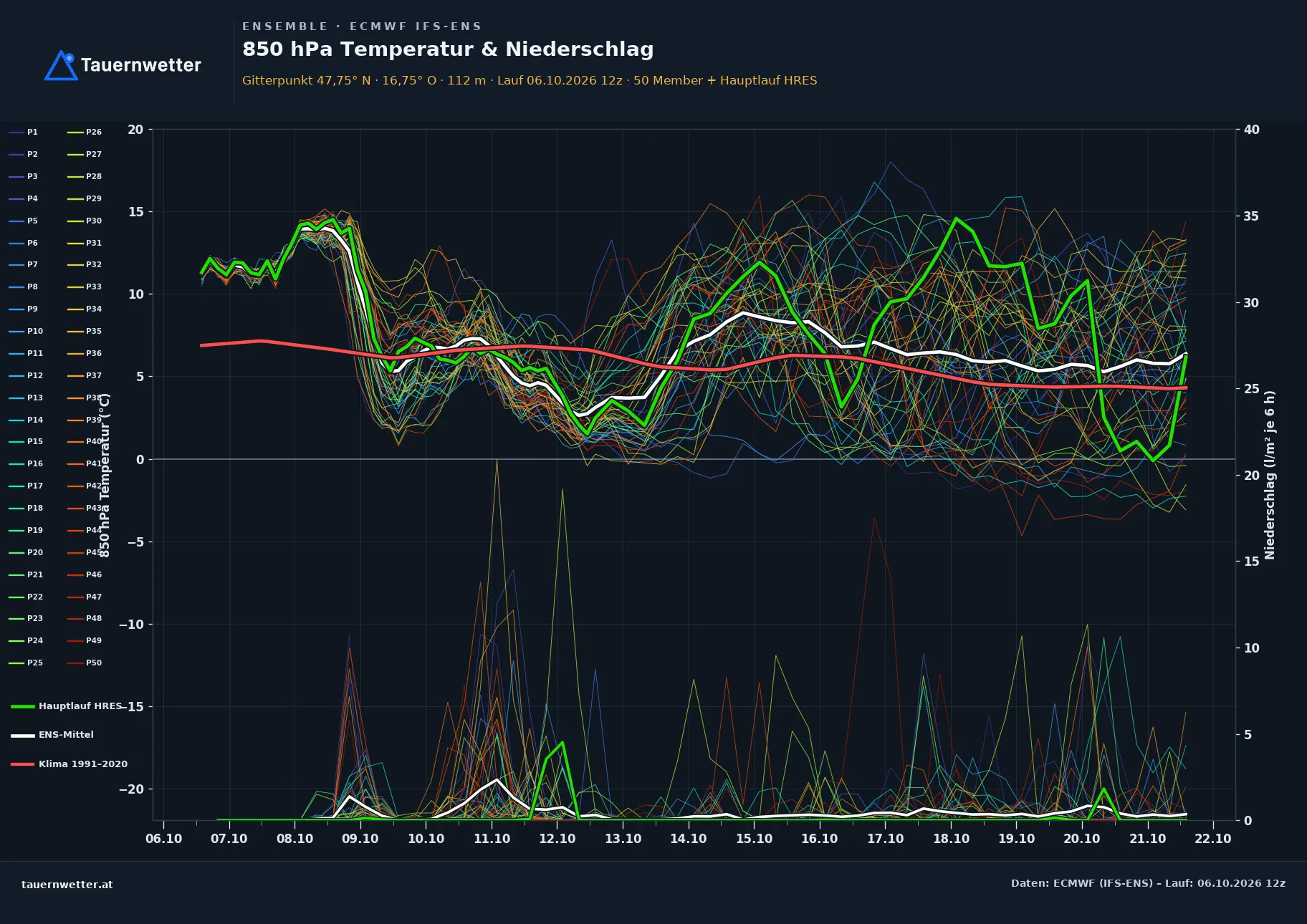This screenshot has width=1307, height=924.
Task: Click the 40 precipitation axis tick label
Action: pos(1252,130)
